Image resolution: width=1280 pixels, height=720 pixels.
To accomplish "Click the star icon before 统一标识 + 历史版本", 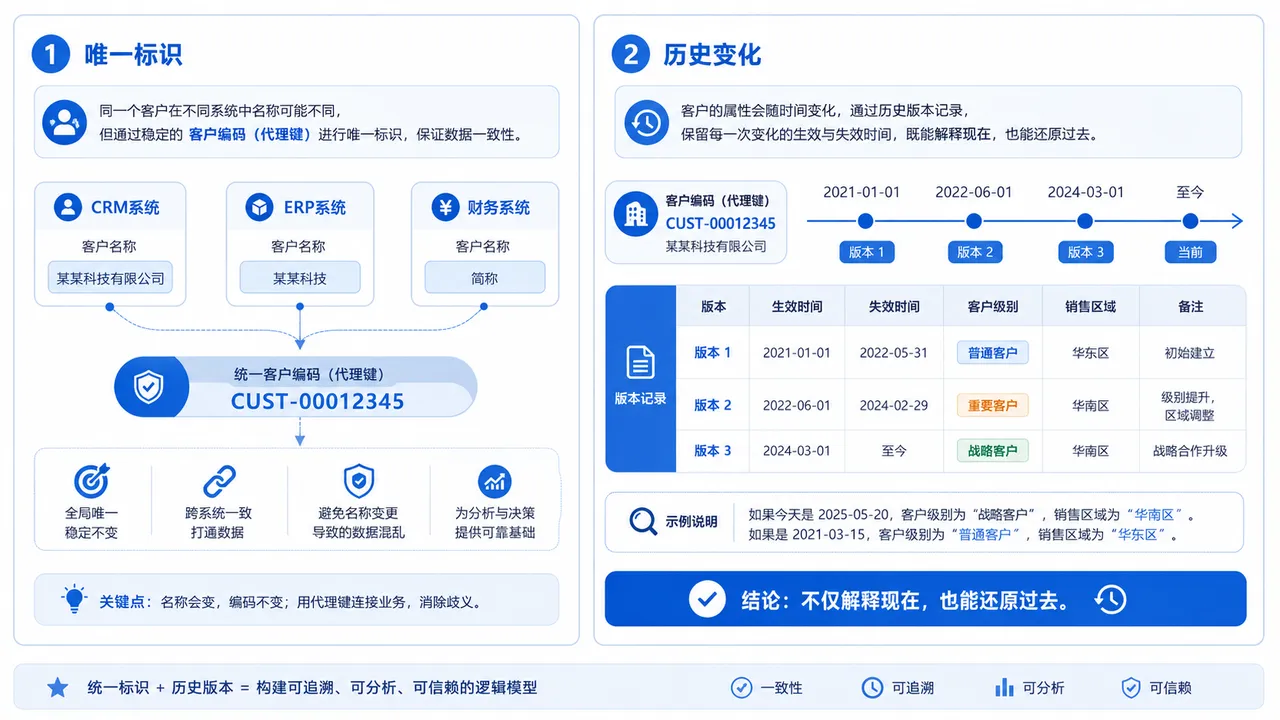I will (58, 687).
